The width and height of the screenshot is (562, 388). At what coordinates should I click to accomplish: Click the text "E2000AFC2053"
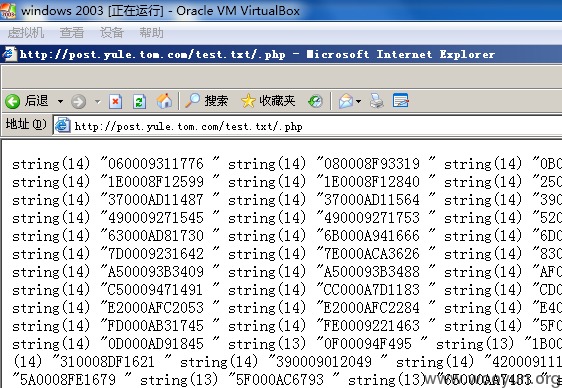(156, 308)
